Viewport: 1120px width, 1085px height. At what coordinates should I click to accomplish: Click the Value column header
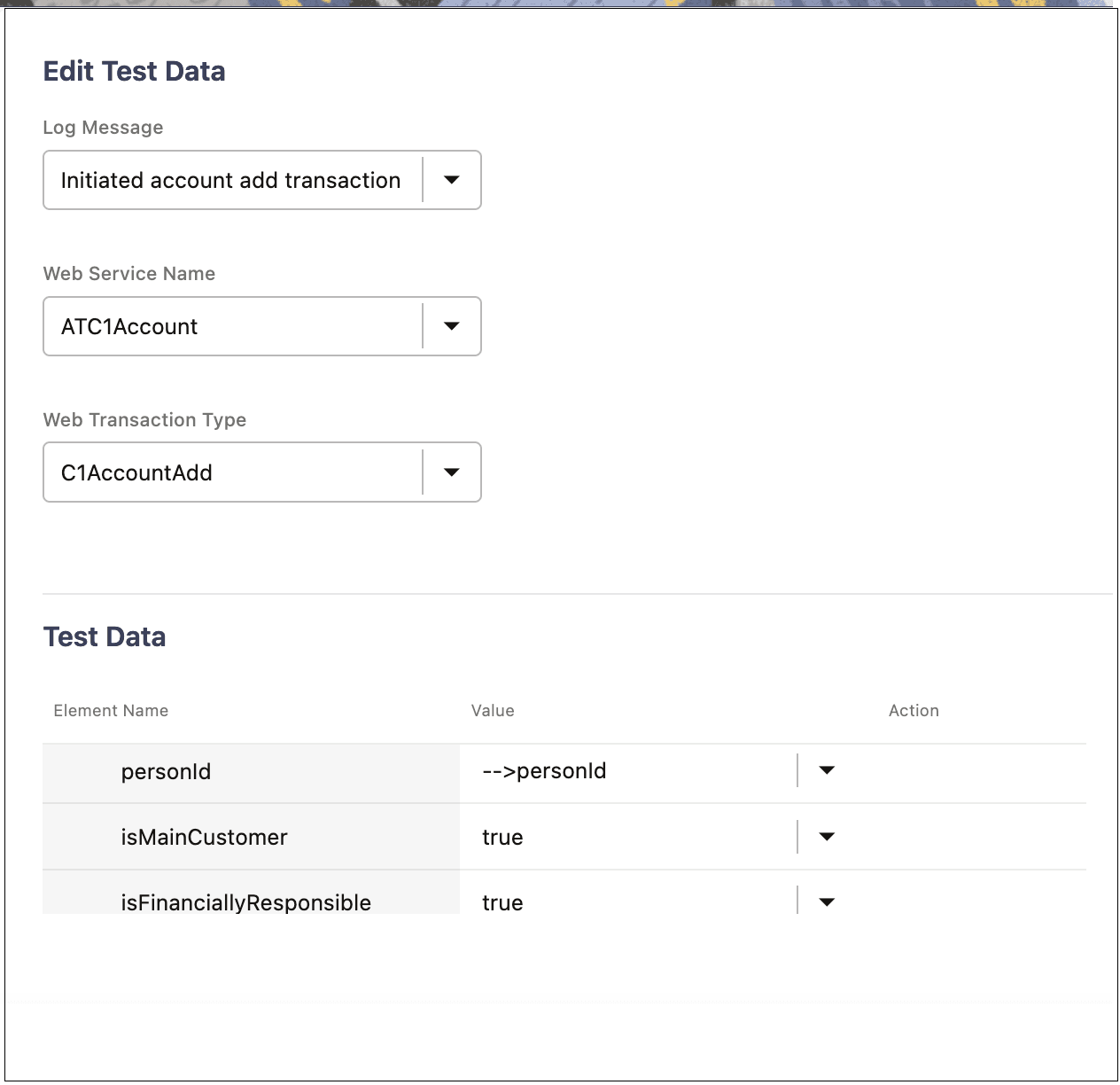(x=493, y=710)
